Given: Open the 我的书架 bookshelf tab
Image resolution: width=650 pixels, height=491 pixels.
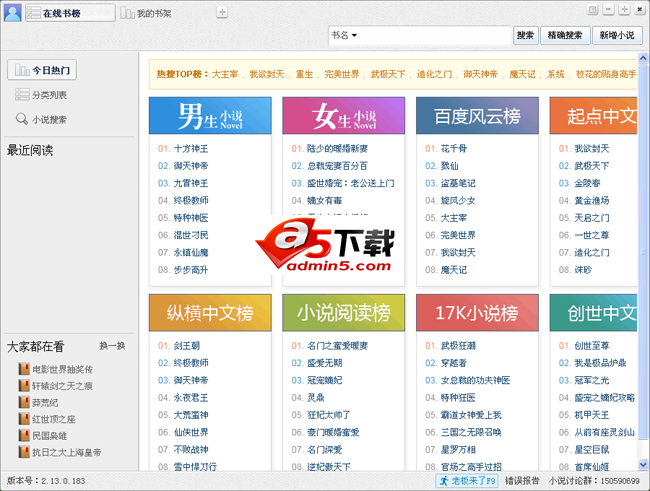Looking at the screenshot, I should point(146,14).
